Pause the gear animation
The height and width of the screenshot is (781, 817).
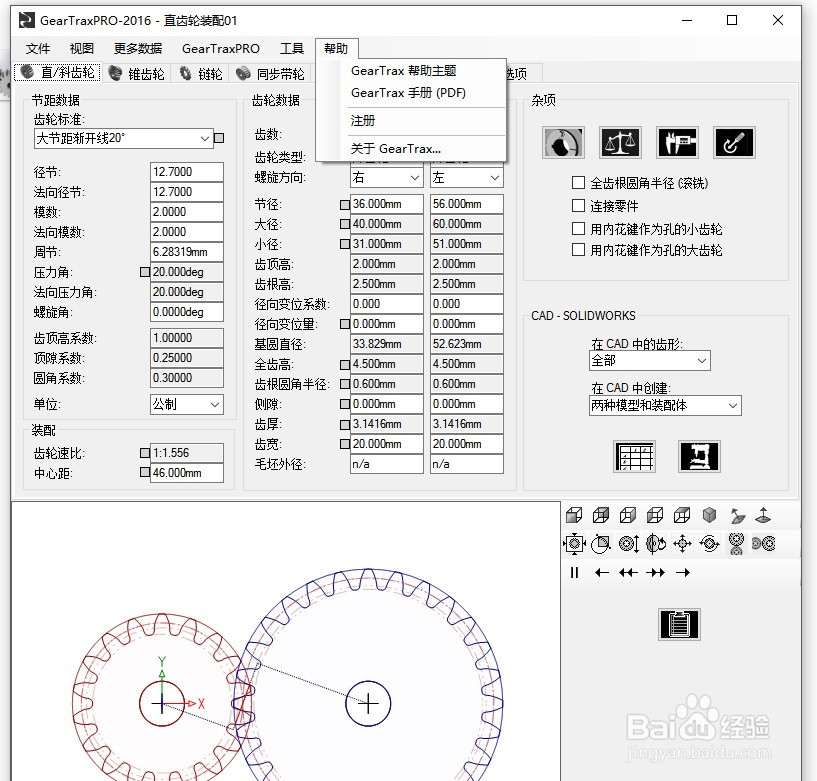point(574,573)
